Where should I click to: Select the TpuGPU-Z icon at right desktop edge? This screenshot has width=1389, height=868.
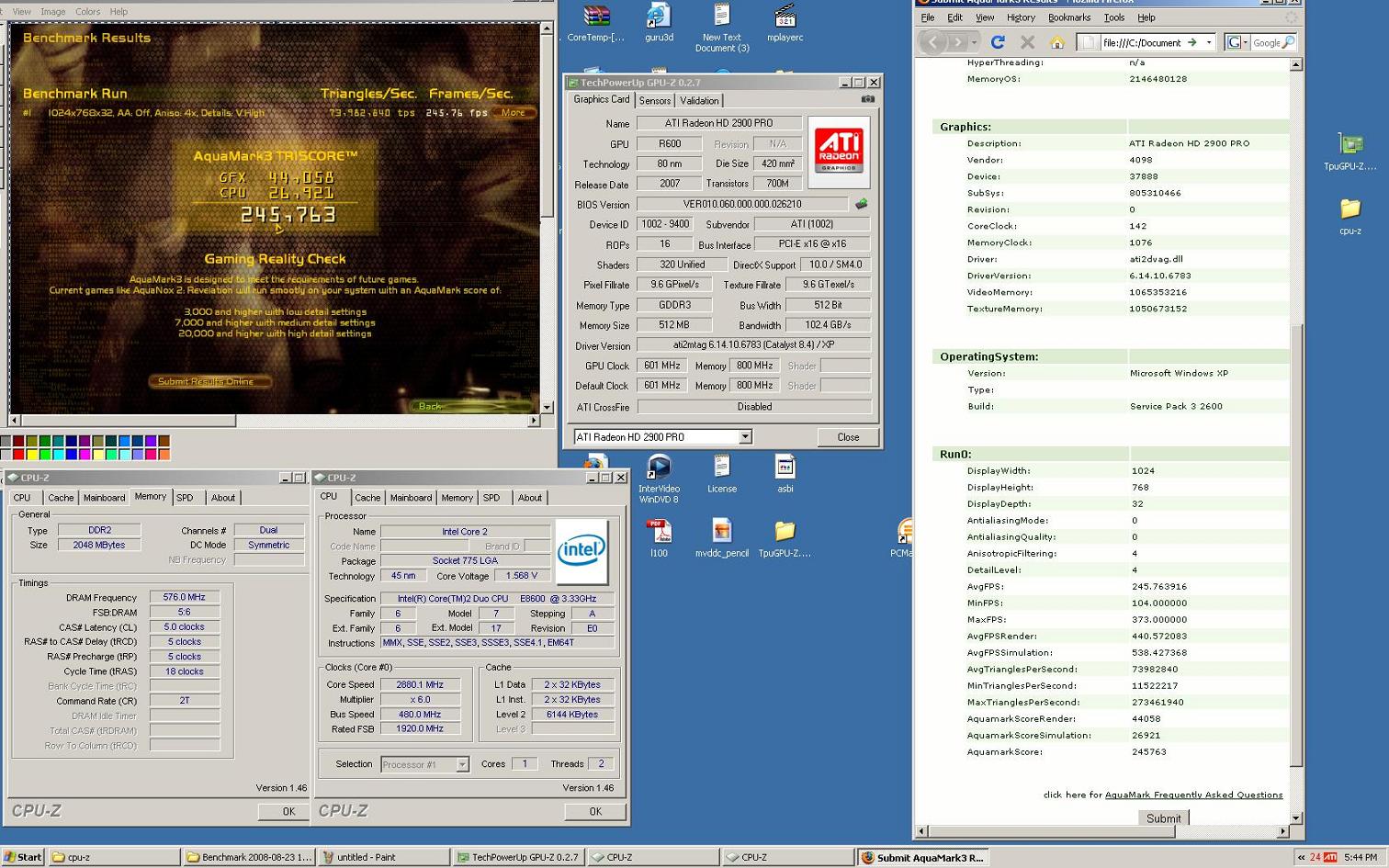click(x=1350, y=152)
